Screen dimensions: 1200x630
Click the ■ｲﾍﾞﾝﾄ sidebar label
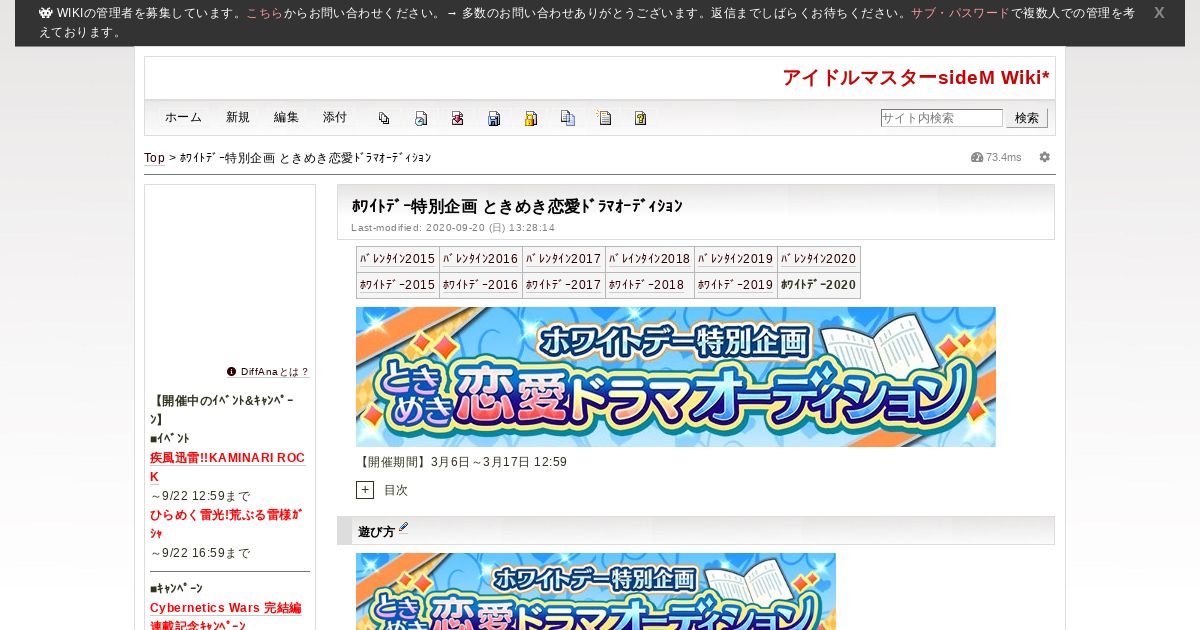pyautogui.click(x=170, y=439)
